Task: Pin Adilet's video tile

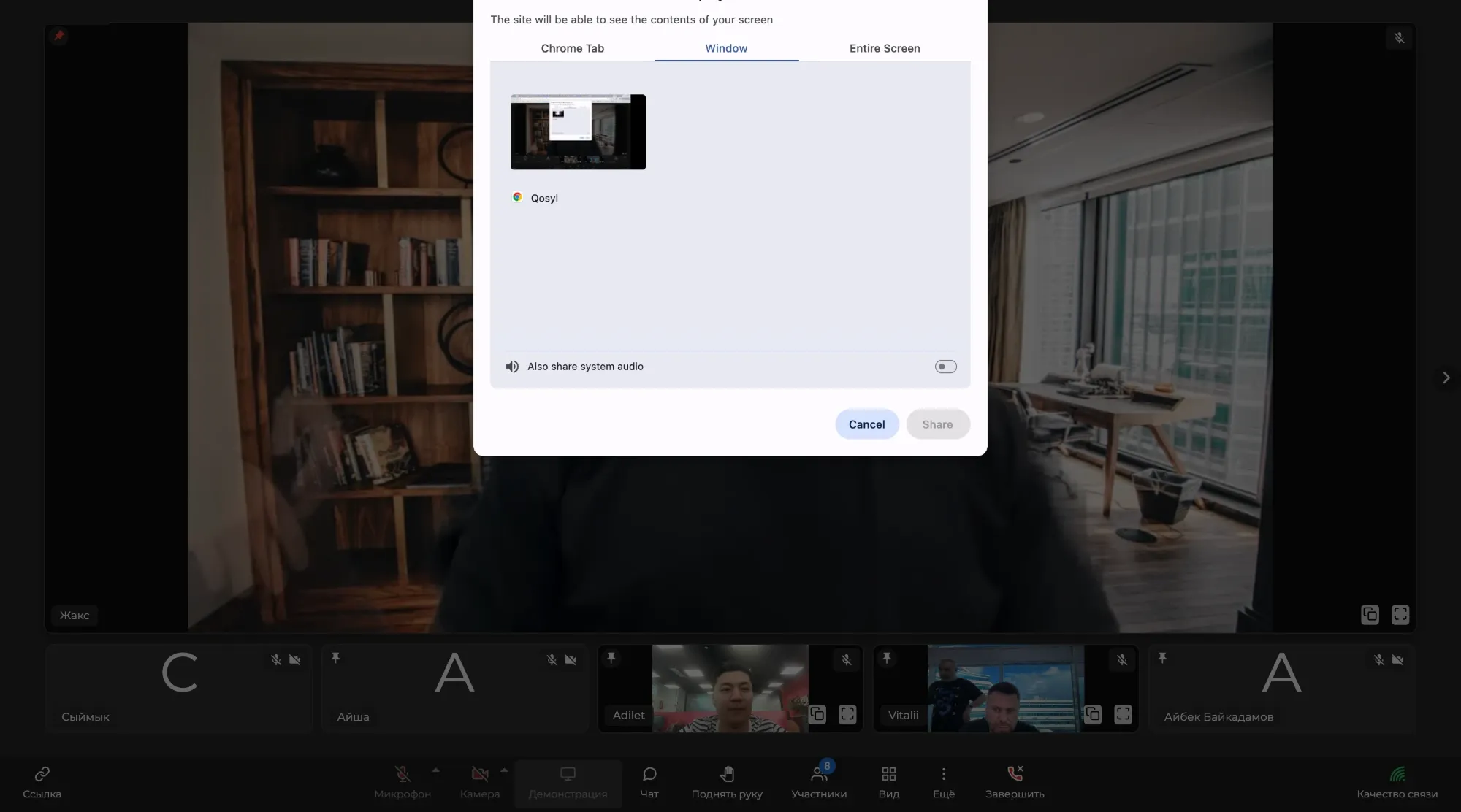Action: pyautogui.click(x=611, y=658)
